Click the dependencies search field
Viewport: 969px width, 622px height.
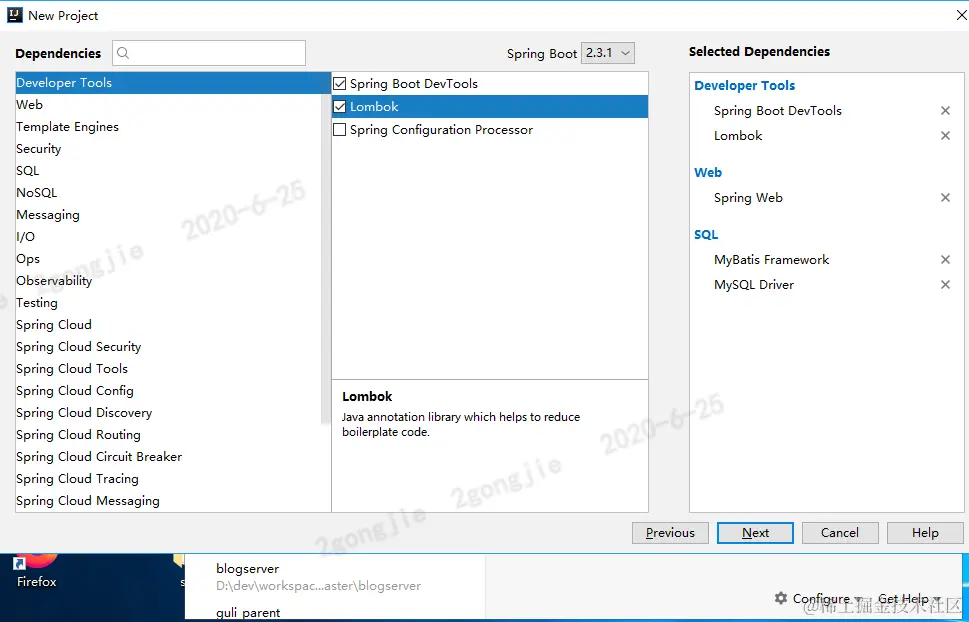(209, 53)
